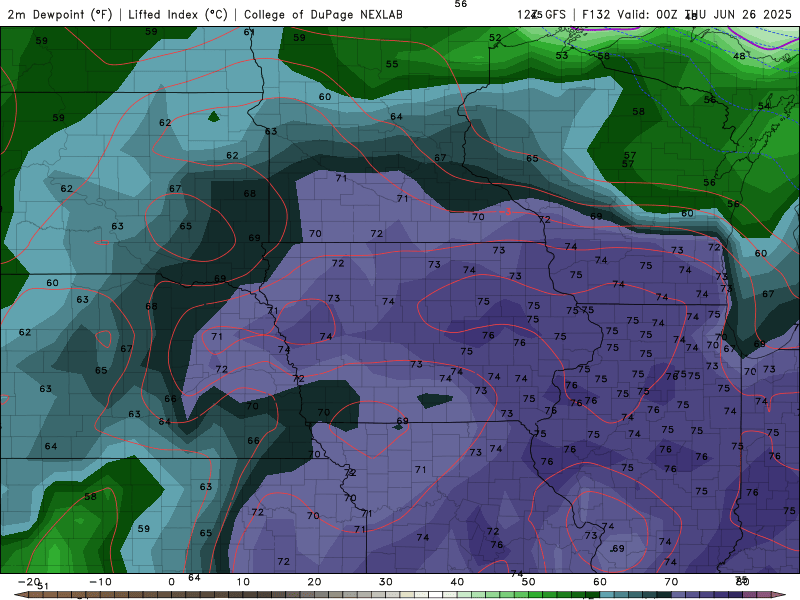This screenshot has height=600, width=800.
Task: Click the "-10" color scale label
Action: tap(100, 582)
